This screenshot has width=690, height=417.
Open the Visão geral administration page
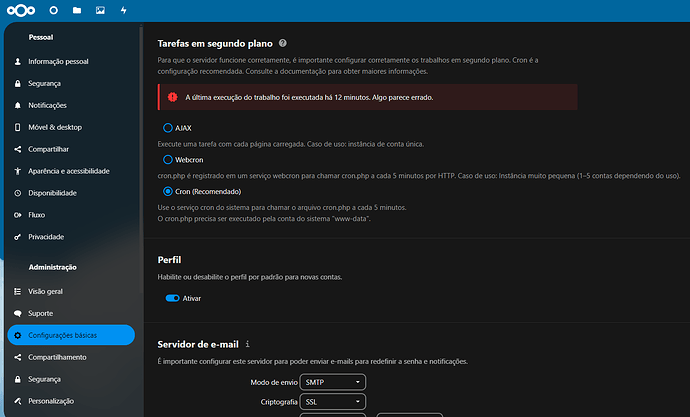[x=46, y=291]
